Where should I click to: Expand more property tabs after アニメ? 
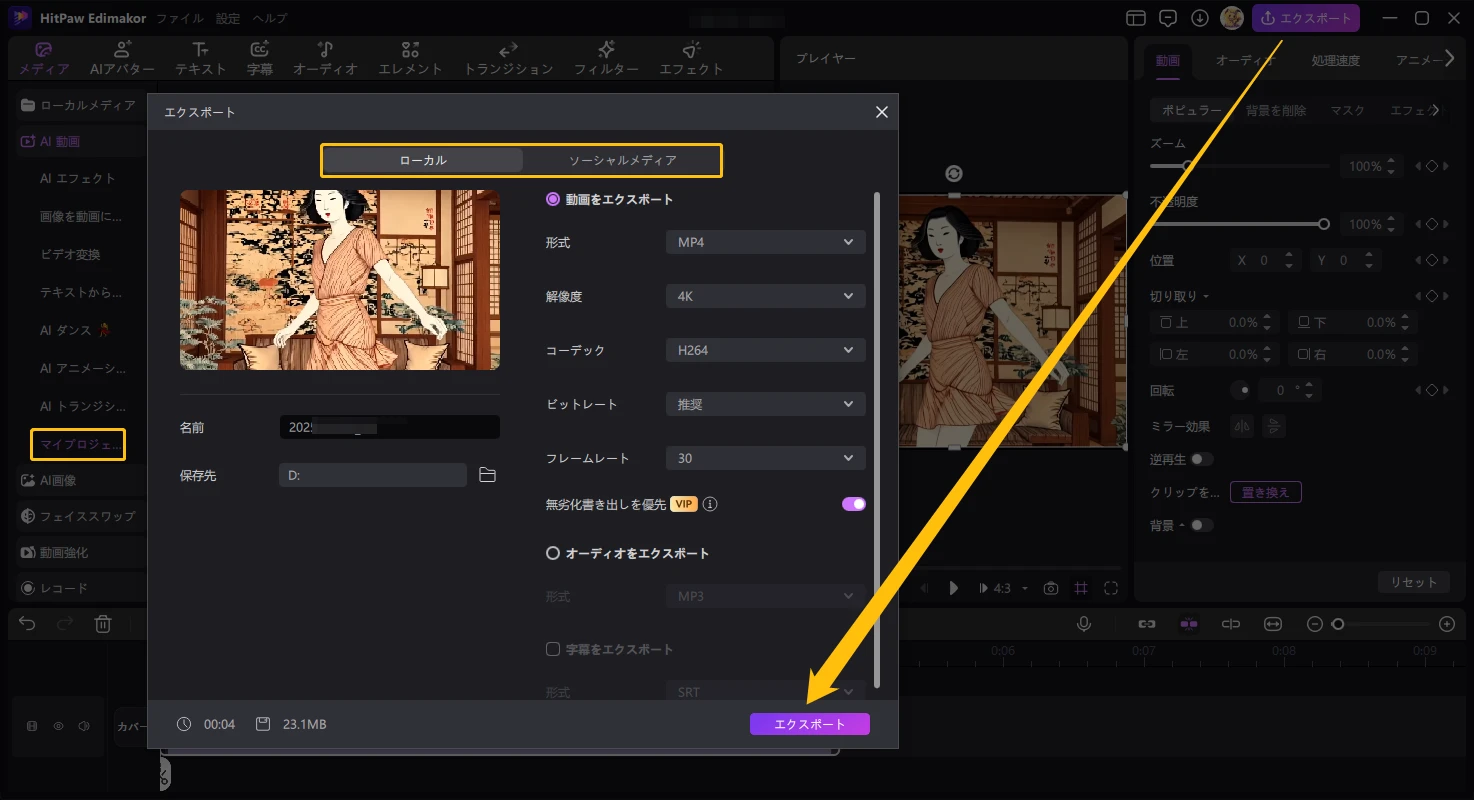[1451, 60]
